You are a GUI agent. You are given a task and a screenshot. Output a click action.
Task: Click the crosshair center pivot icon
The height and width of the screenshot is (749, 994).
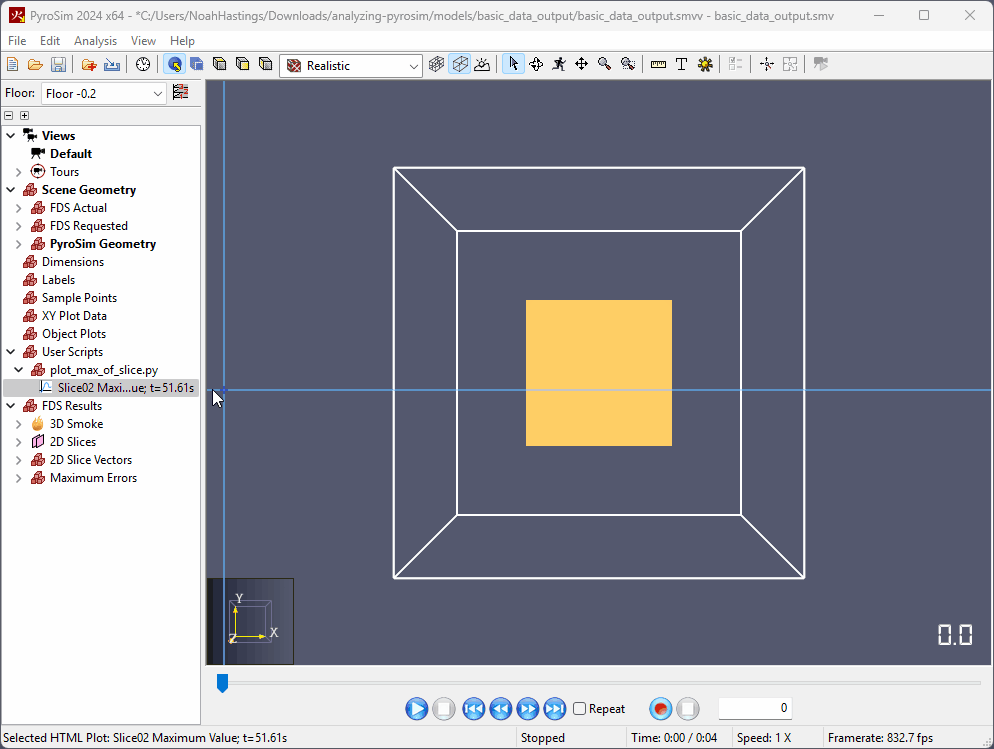tap(767, 65)
